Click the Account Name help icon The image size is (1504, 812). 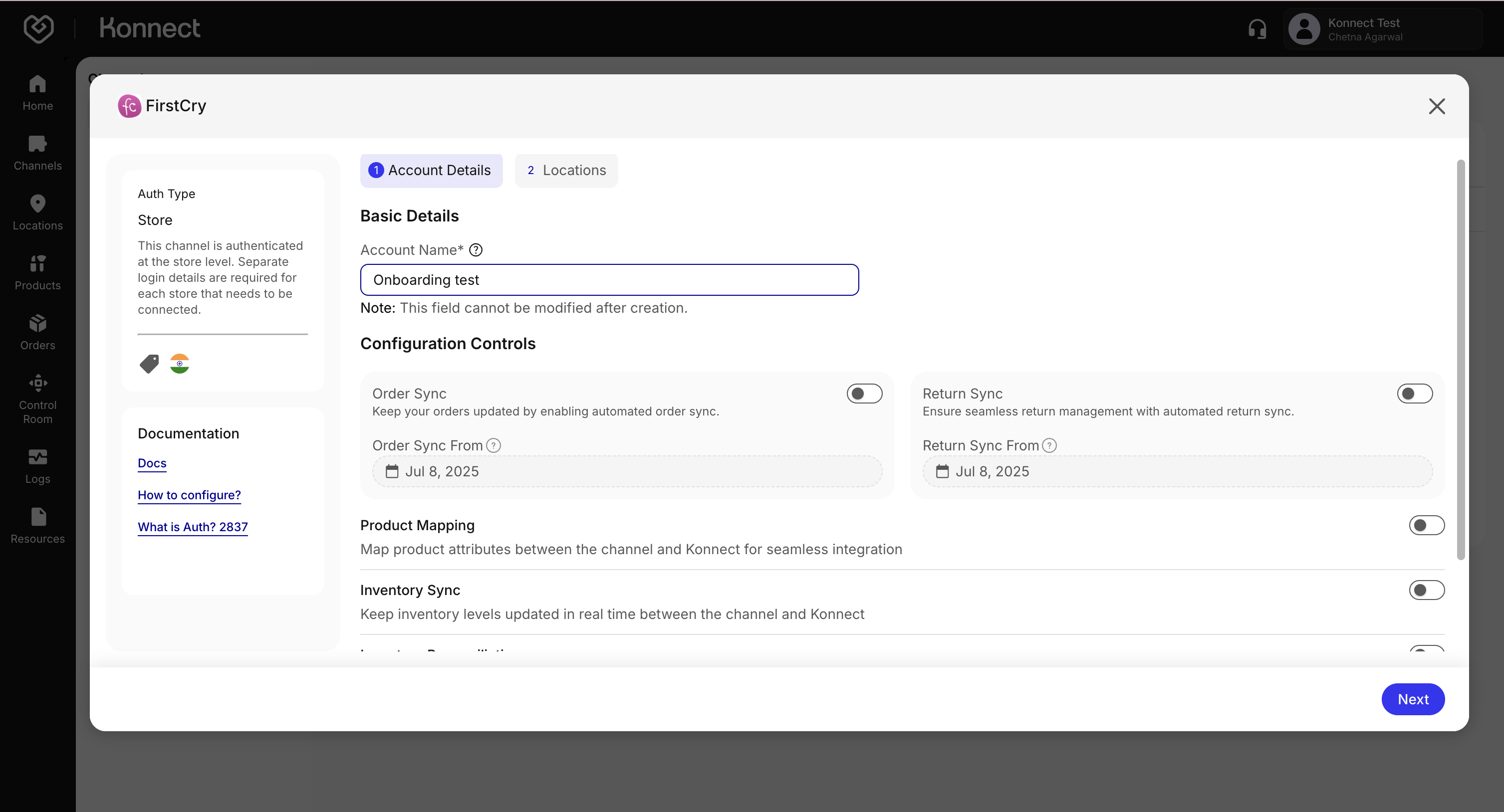pos(476,250)
